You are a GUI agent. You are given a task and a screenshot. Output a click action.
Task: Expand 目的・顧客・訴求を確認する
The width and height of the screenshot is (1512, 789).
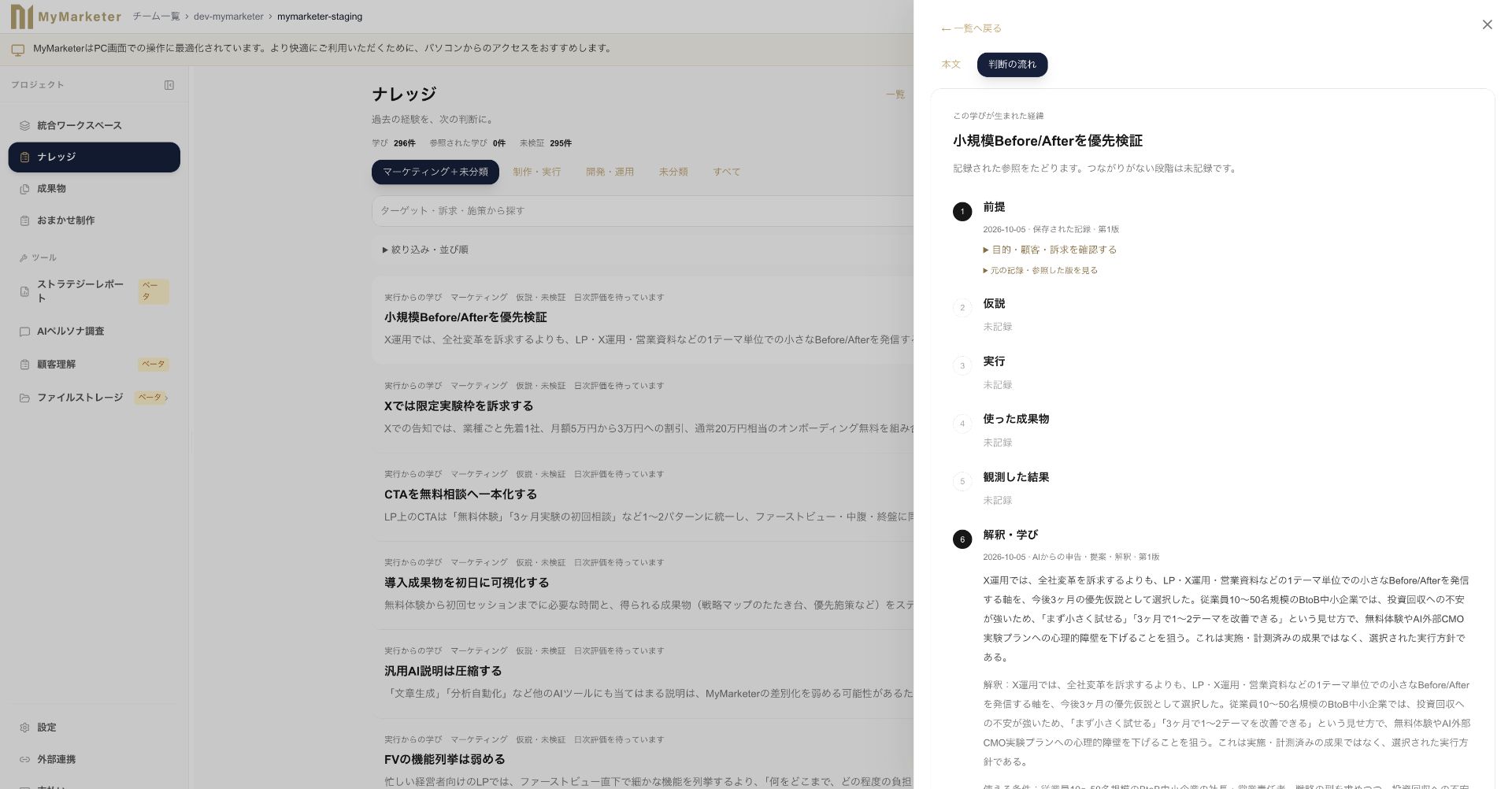click(1050, 250)
